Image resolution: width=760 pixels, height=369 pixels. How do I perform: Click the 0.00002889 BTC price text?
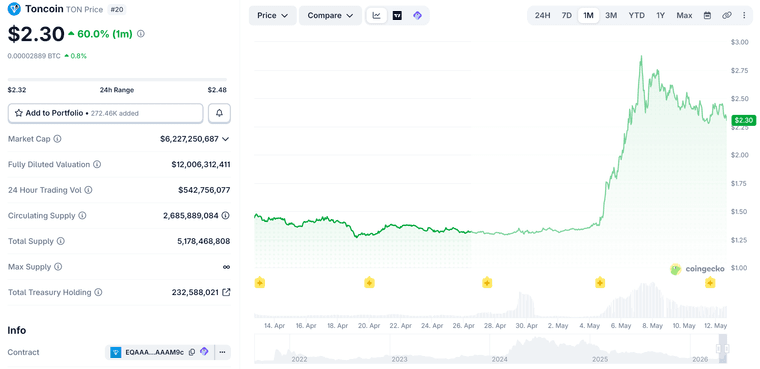pos(34,56)
